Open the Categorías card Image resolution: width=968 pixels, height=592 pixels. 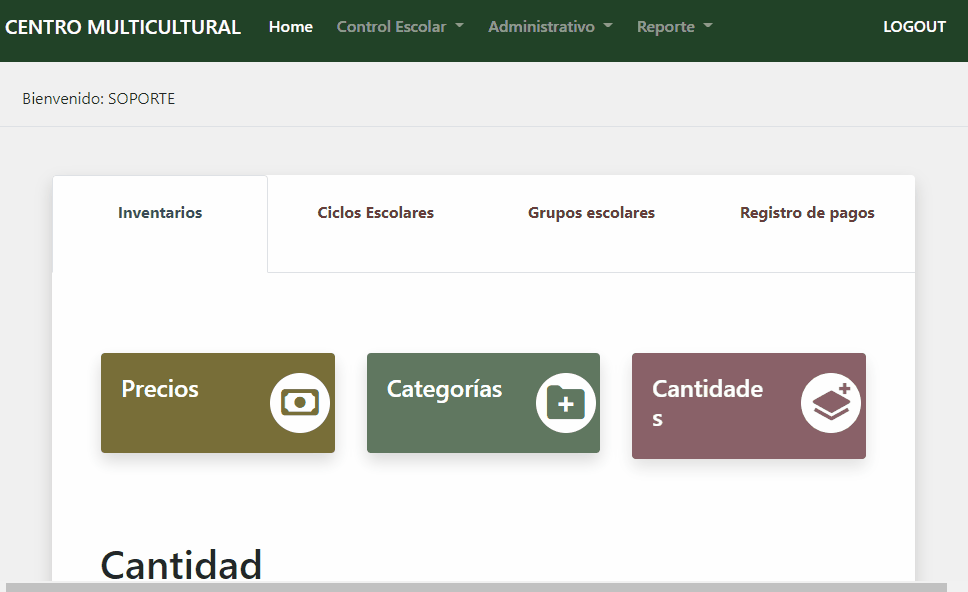(483, 402)
